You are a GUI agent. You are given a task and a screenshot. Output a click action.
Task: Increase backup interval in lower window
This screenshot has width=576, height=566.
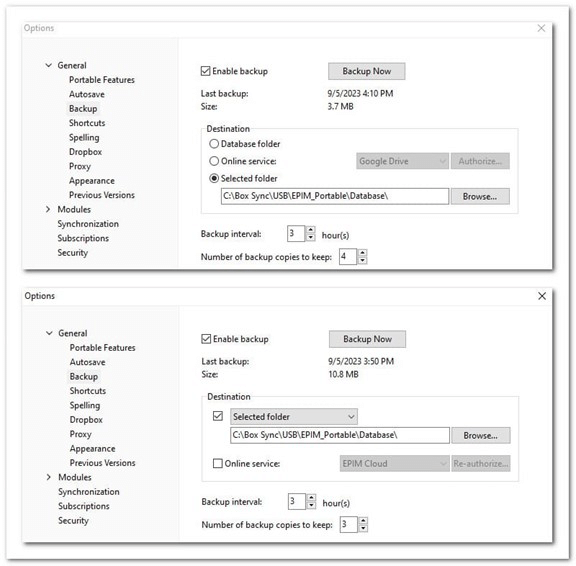312,498
